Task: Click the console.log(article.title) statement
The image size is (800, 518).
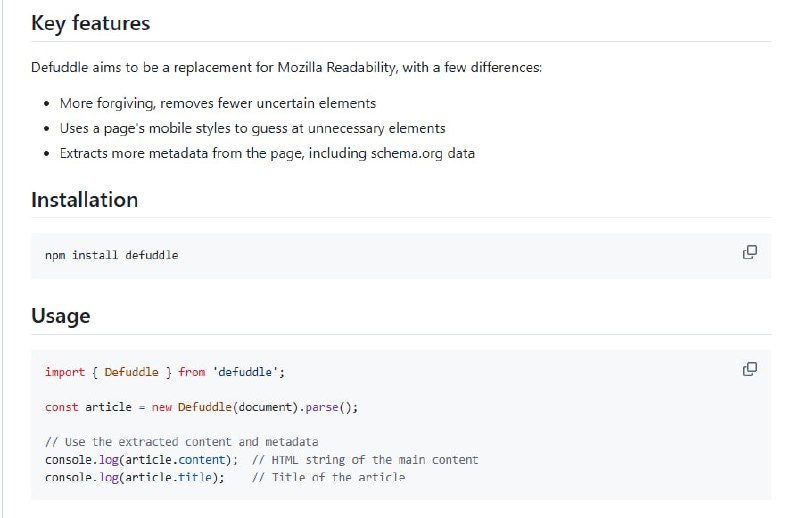Action: pos(134,477)
